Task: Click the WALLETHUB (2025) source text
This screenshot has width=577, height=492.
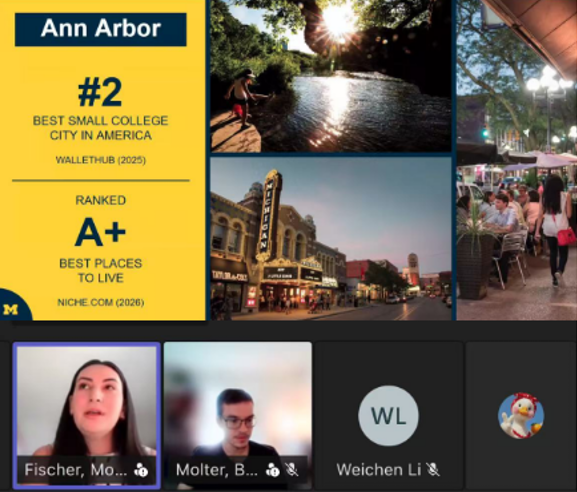Action: [101, 160]
